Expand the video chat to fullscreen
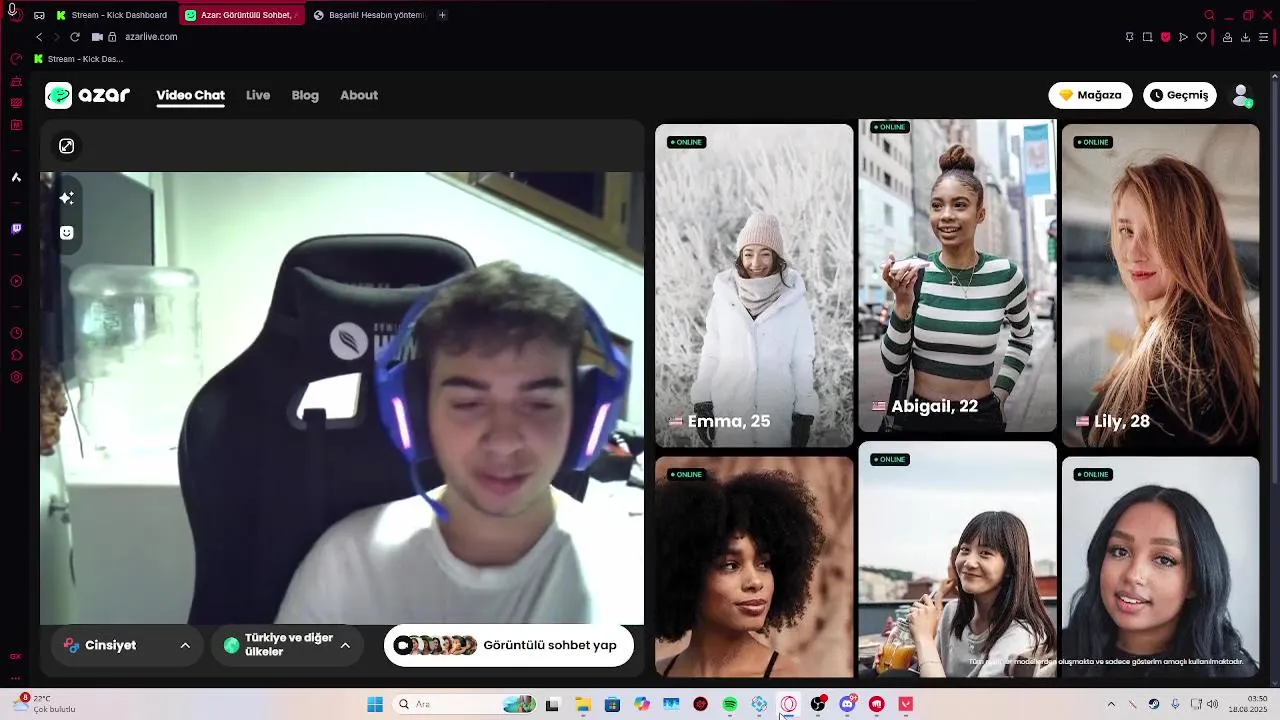This screenshot has height=720, width=1280. point(67,146)
